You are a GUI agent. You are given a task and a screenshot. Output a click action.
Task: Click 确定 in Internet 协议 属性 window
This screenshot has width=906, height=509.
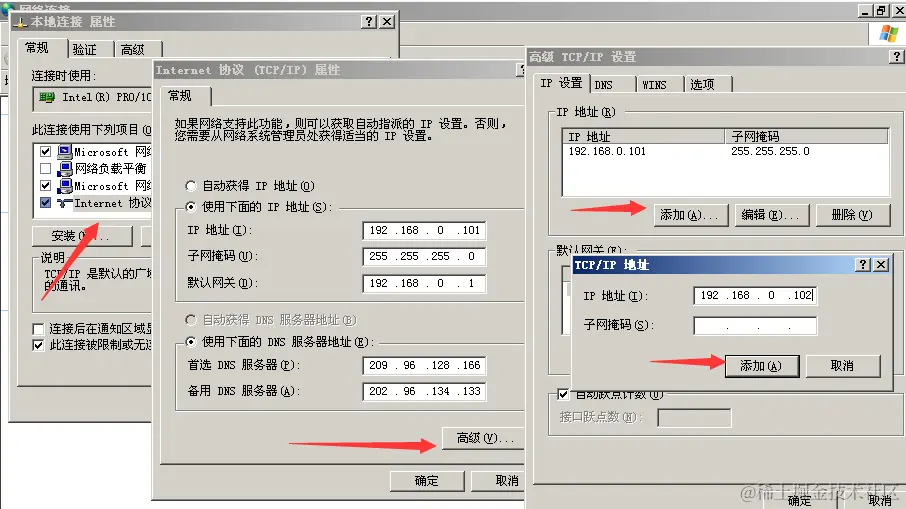(427, 481)
